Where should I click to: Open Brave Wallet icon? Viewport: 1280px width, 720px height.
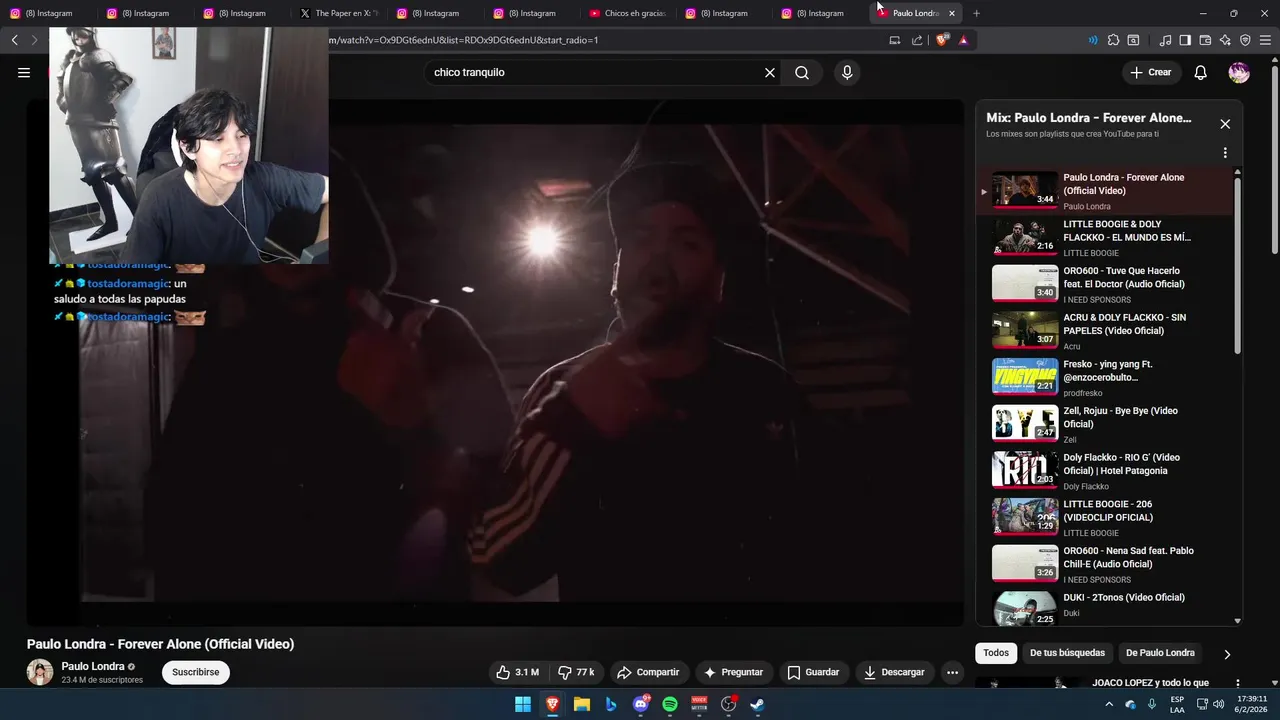coord(1205,40)
